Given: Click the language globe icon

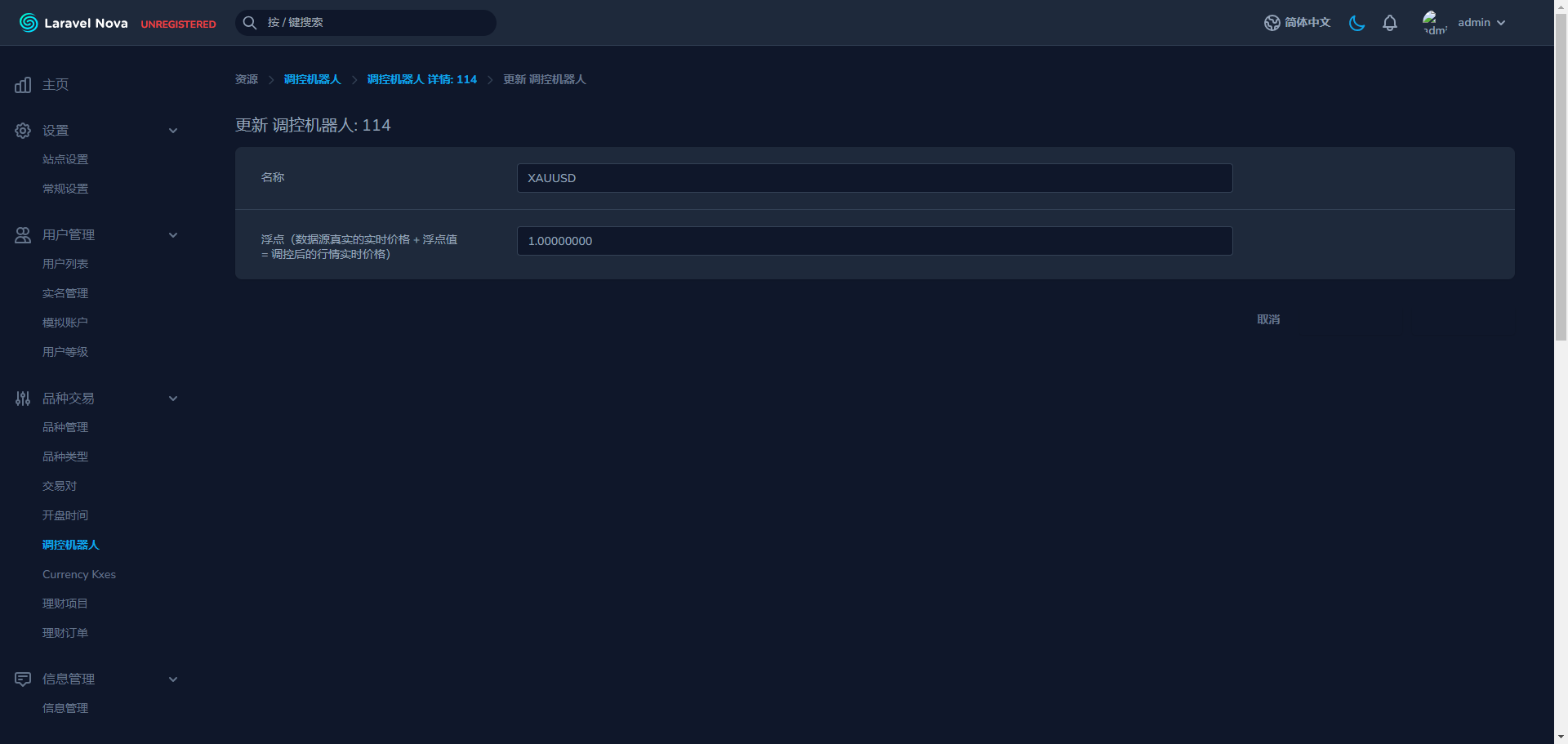Looking at the screenshot, I should tap(1272, 23).
